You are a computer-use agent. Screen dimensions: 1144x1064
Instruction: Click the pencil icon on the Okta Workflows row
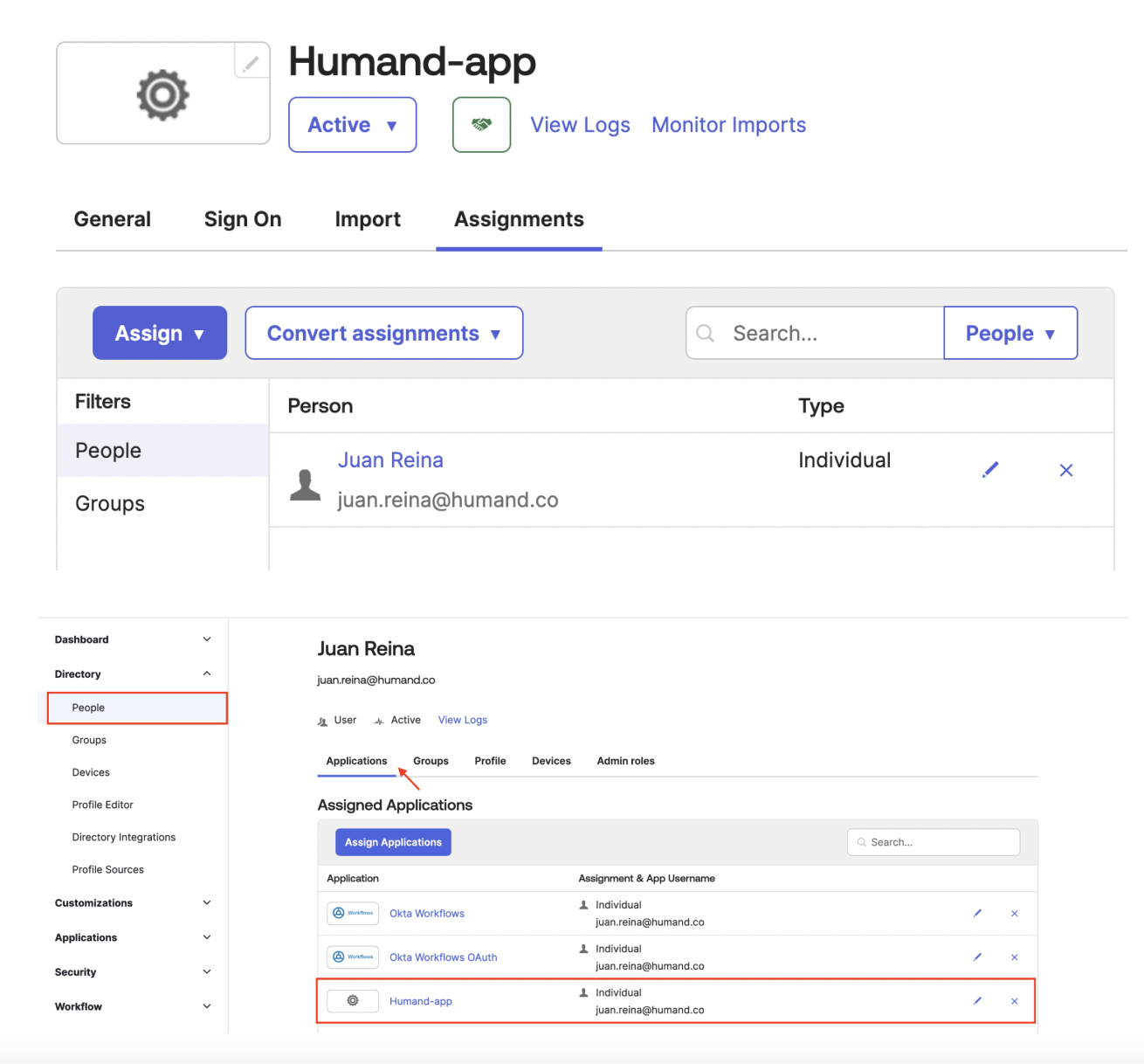977,913
